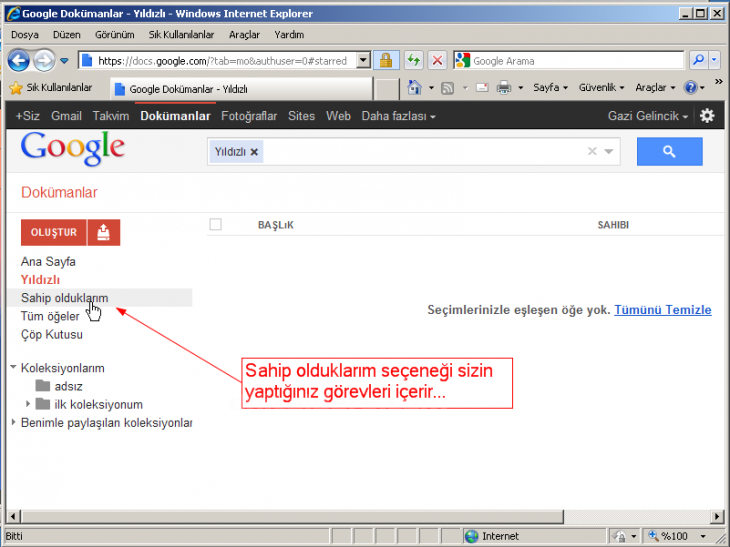Viewport: 730px width, 547px height.
Task: Expand the ilk koleksiyonum folder
Action: click(28, 404)
